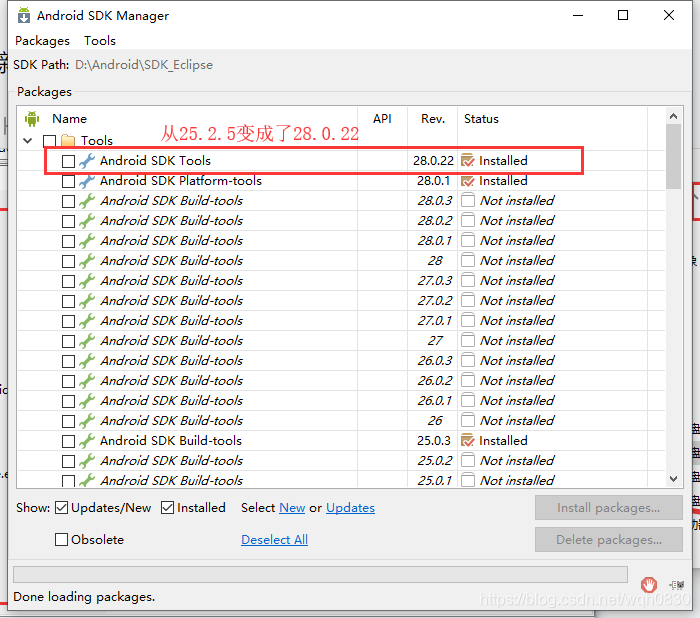This screenshot has width=700, height=618.
Task: Click the New selection link
Action: [292, 508]
